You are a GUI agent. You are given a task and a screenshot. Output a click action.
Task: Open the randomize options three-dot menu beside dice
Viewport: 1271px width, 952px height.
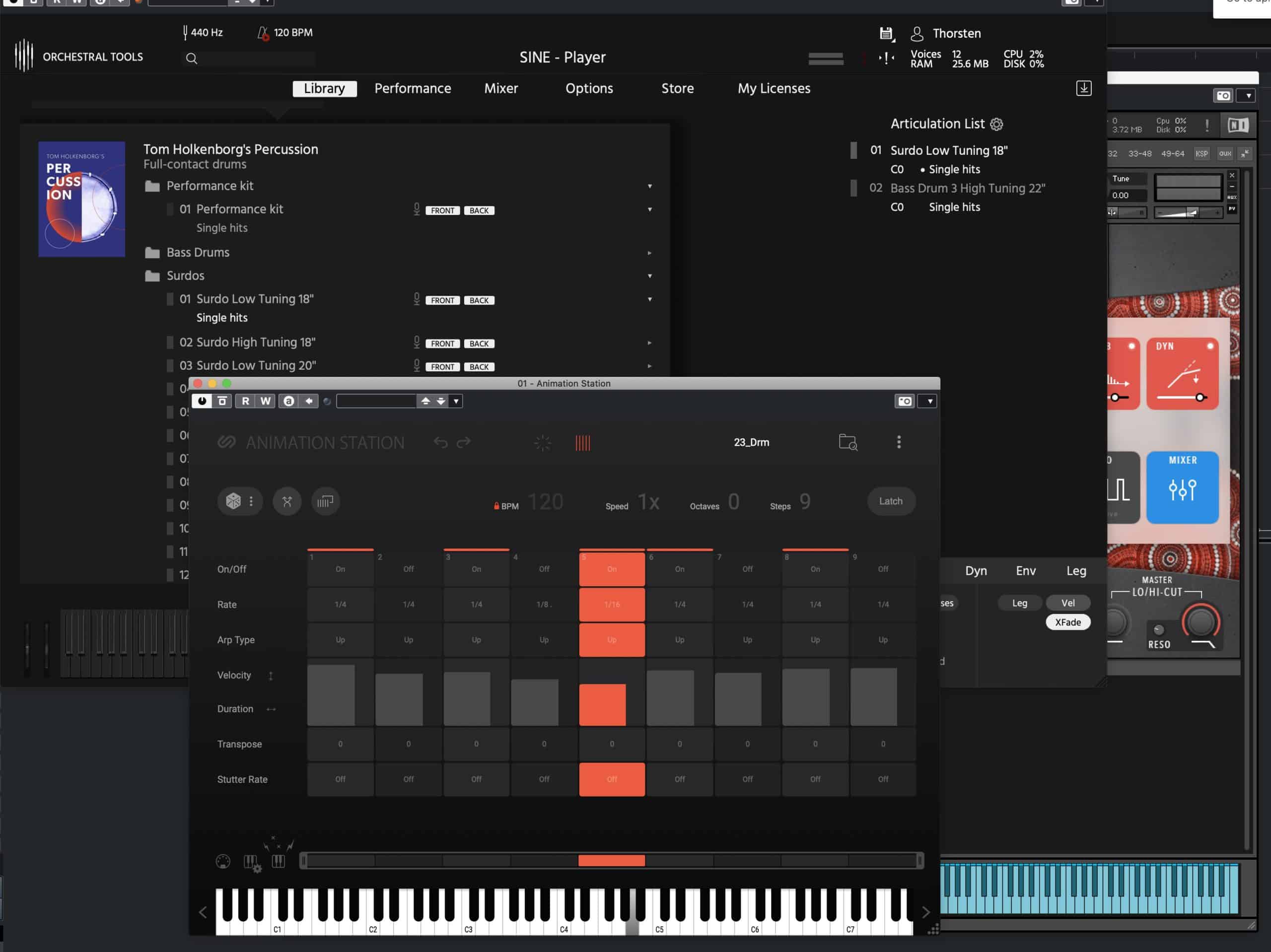(251, 501)
